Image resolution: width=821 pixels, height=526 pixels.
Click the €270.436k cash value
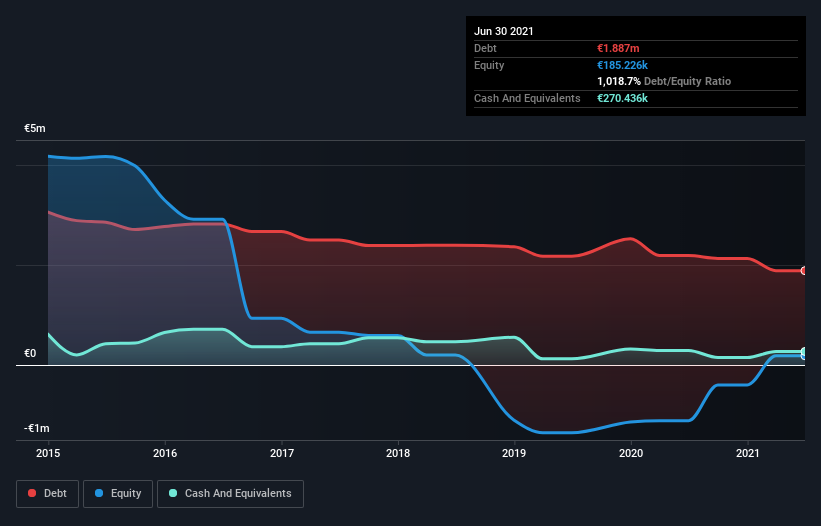tap(623, 98)
